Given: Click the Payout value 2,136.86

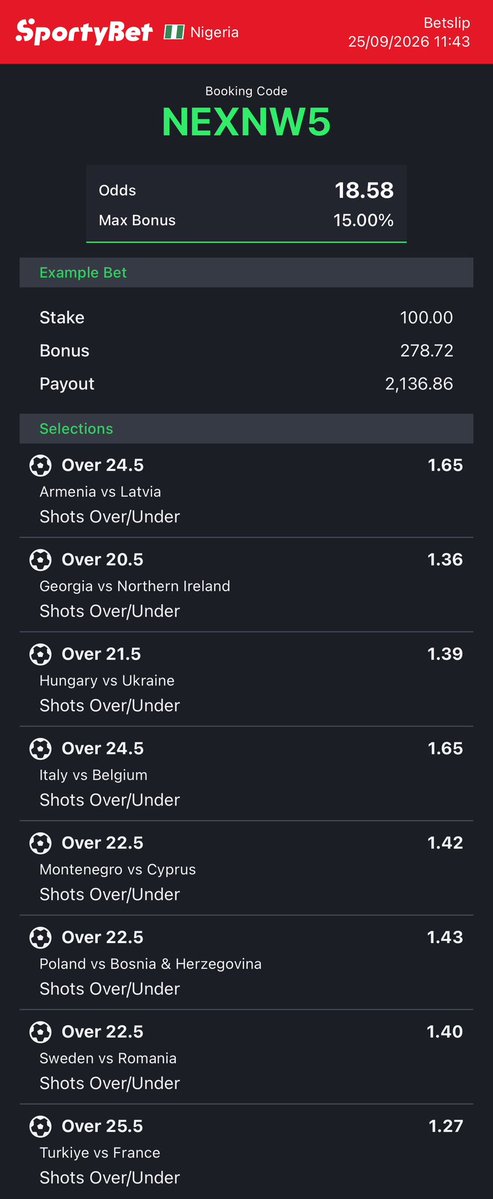Looking at the screenshot, I should pyautogui.click(x=419, y=384).
